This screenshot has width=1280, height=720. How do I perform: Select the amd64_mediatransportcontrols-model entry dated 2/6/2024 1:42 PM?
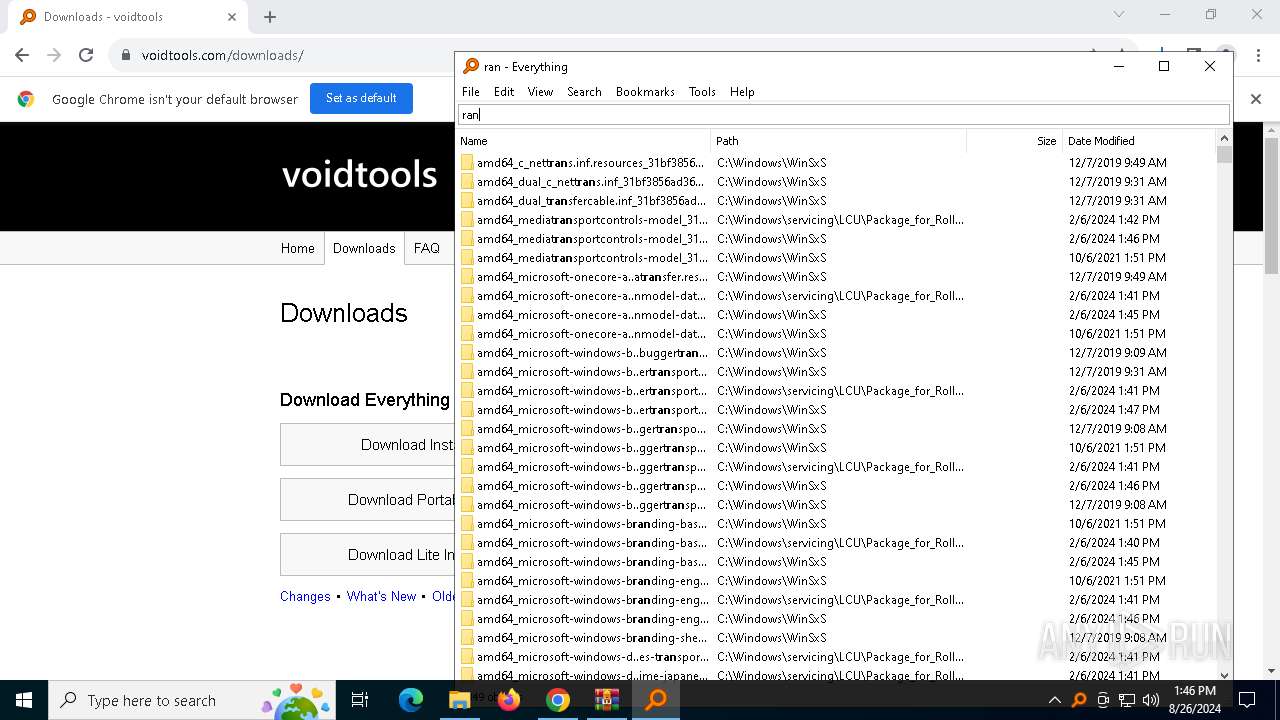(x=592, y=219)
